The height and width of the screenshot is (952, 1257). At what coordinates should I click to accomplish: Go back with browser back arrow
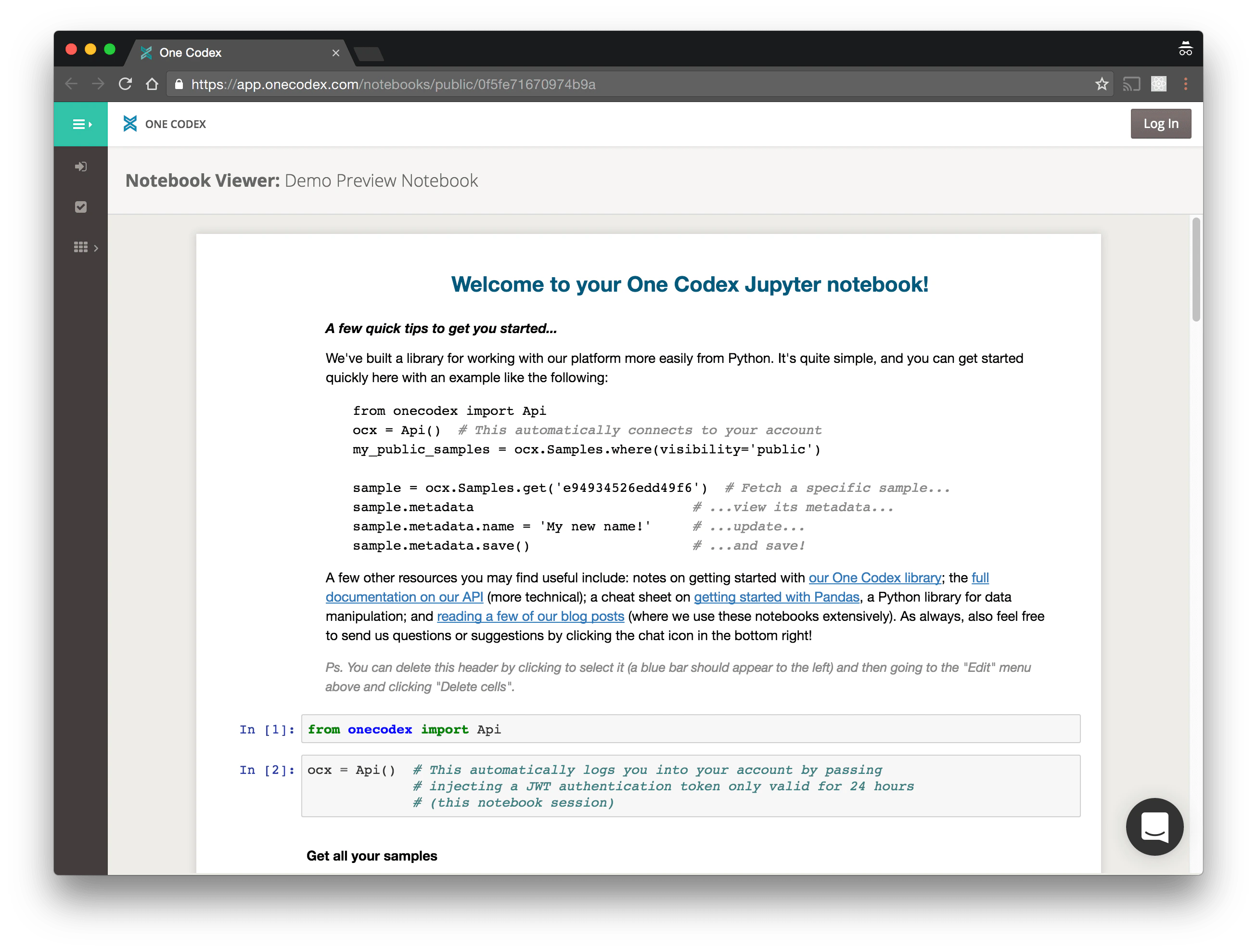point(71,84)
